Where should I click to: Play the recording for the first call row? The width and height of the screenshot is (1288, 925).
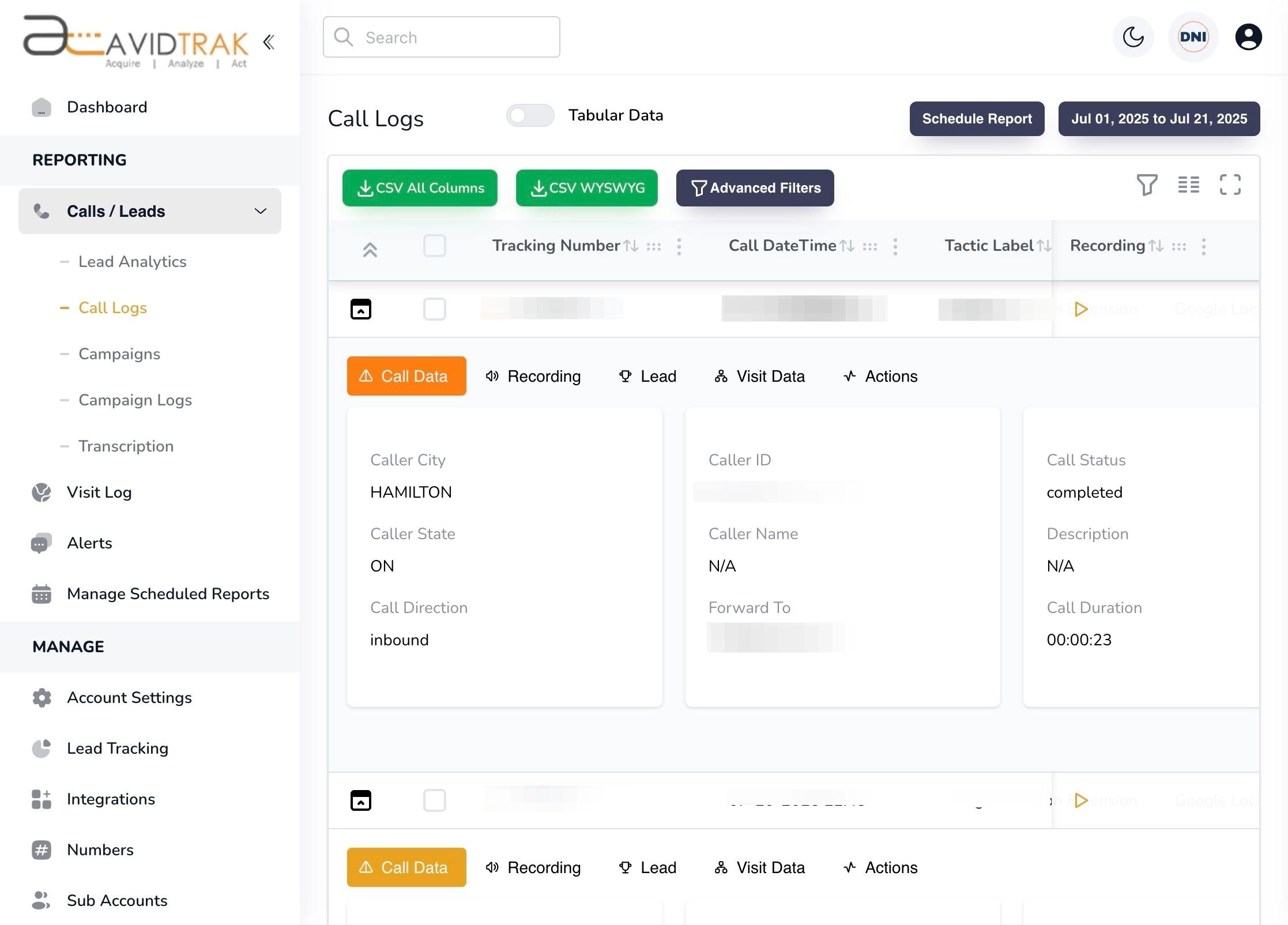(x=1082, y=309)
